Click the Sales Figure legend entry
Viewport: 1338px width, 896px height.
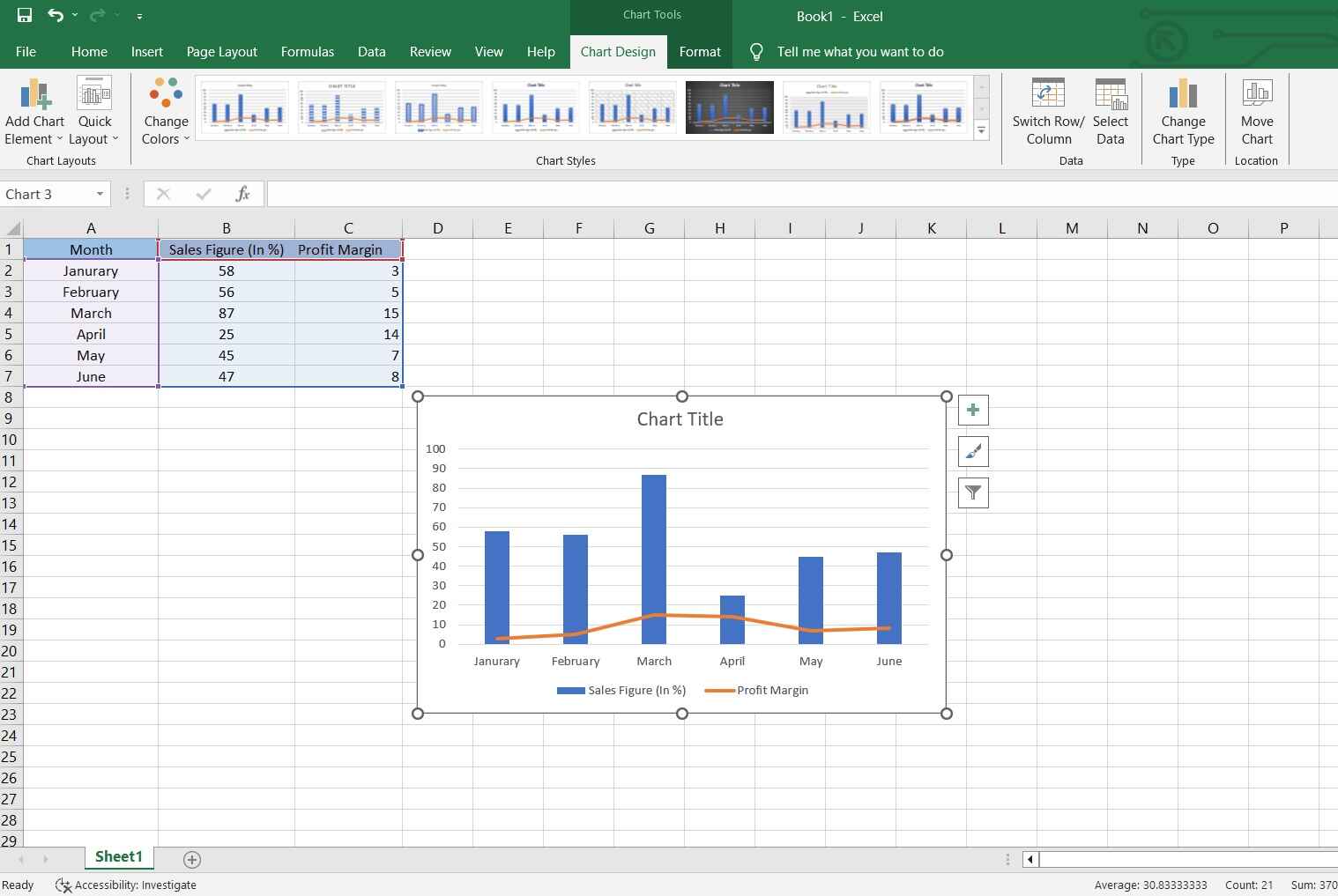[x=621, y=690]
